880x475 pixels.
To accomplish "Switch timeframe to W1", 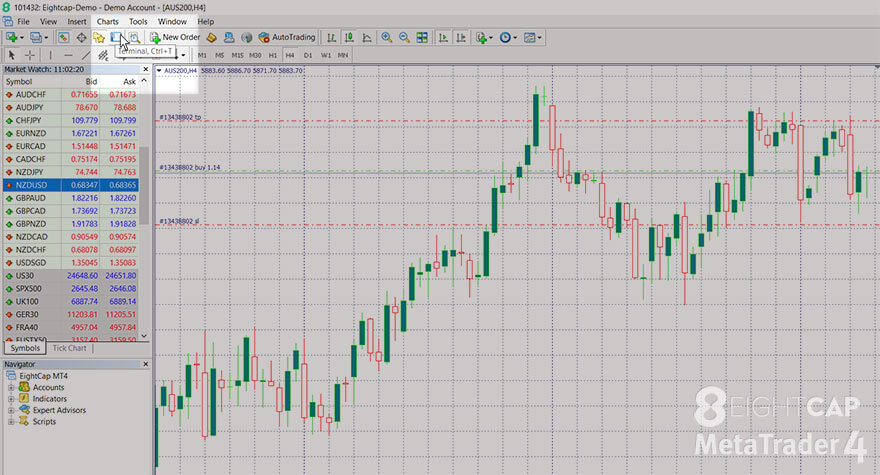I will (x=326, y=55).
